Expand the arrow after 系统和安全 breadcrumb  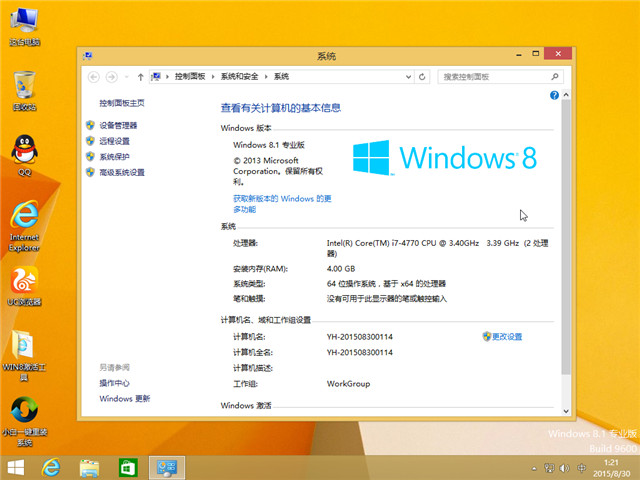tap(266, 77)
